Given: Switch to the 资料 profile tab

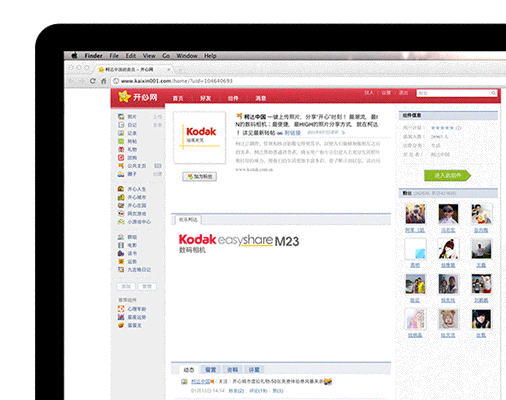Looking at the screenshot, I should pyautogui.click(x=232, y=370).
